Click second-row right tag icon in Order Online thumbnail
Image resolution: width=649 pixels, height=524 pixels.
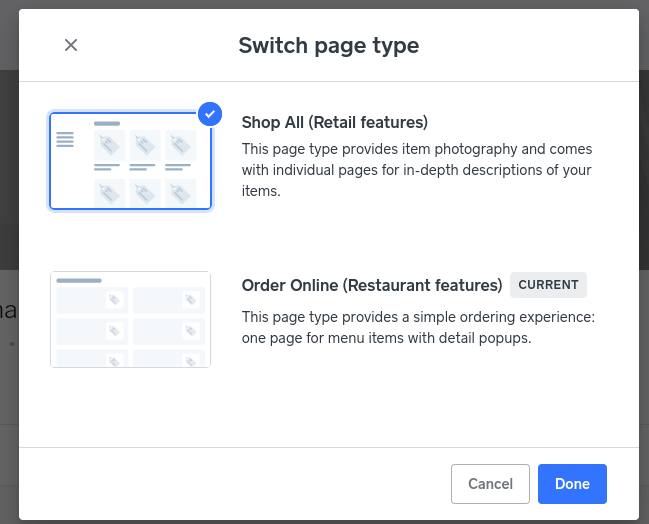pyautogui.click(x=191, y=331)
